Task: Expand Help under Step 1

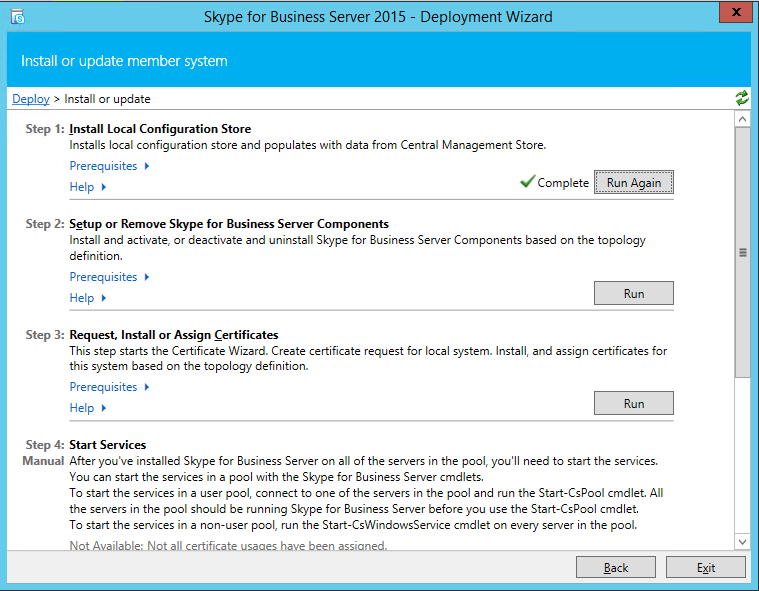Action: (x=88, y=187)
